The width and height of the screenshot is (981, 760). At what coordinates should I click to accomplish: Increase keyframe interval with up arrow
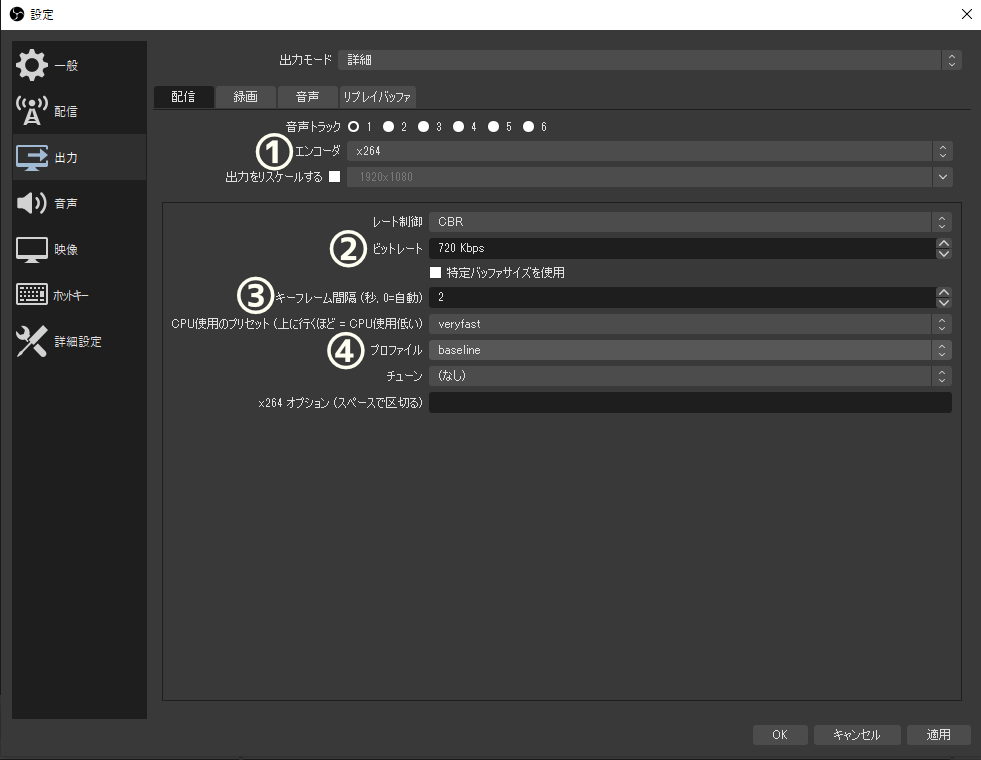pos(944,292)
